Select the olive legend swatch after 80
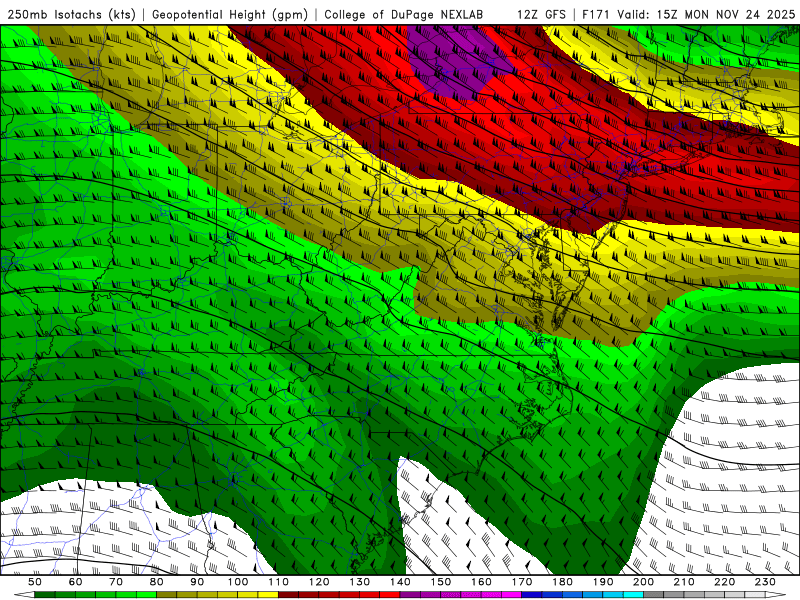Screen dimensions: 800x600 tap(167, 595)
